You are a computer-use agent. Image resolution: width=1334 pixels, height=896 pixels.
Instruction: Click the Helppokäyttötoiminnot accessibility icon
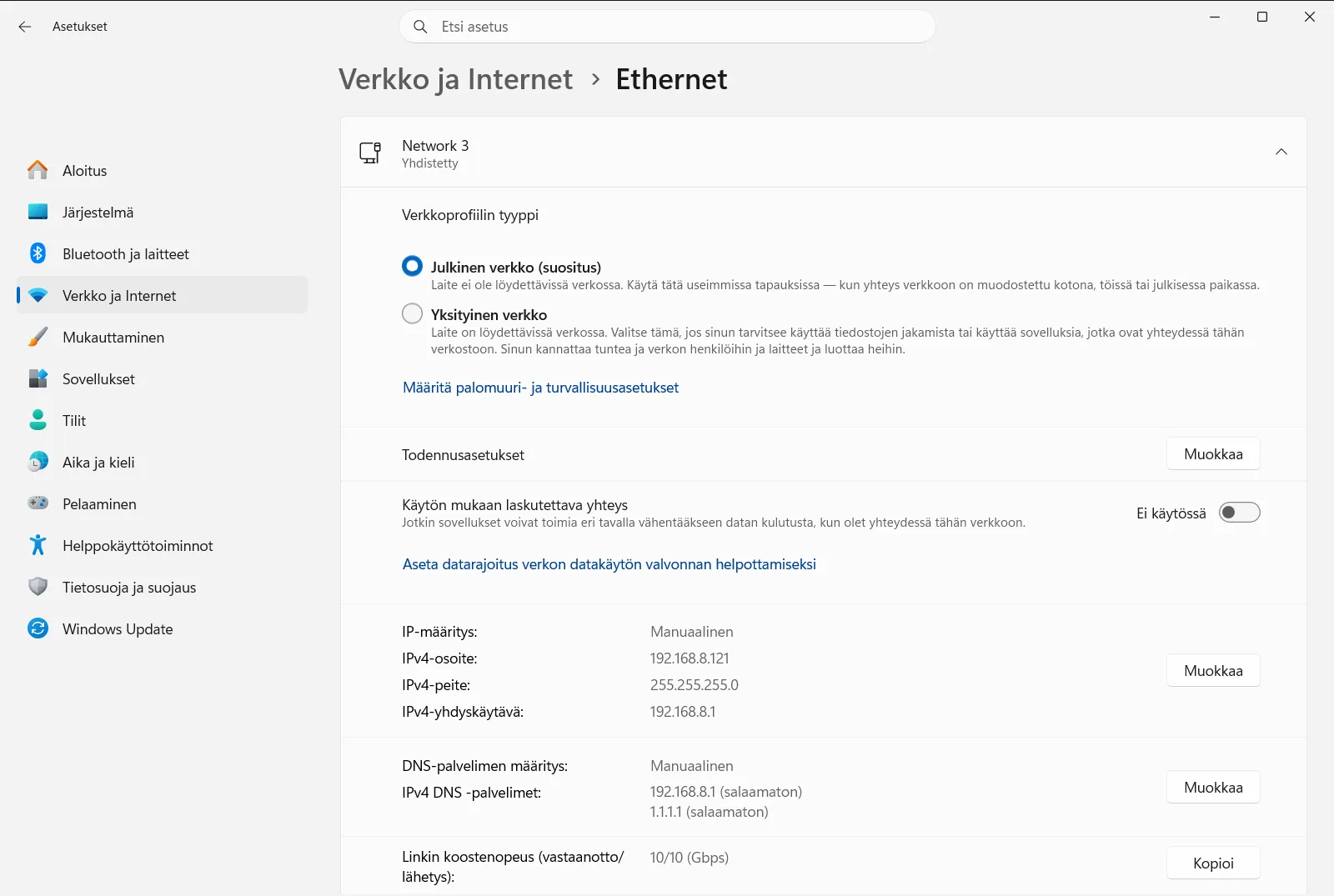(38, 545)
